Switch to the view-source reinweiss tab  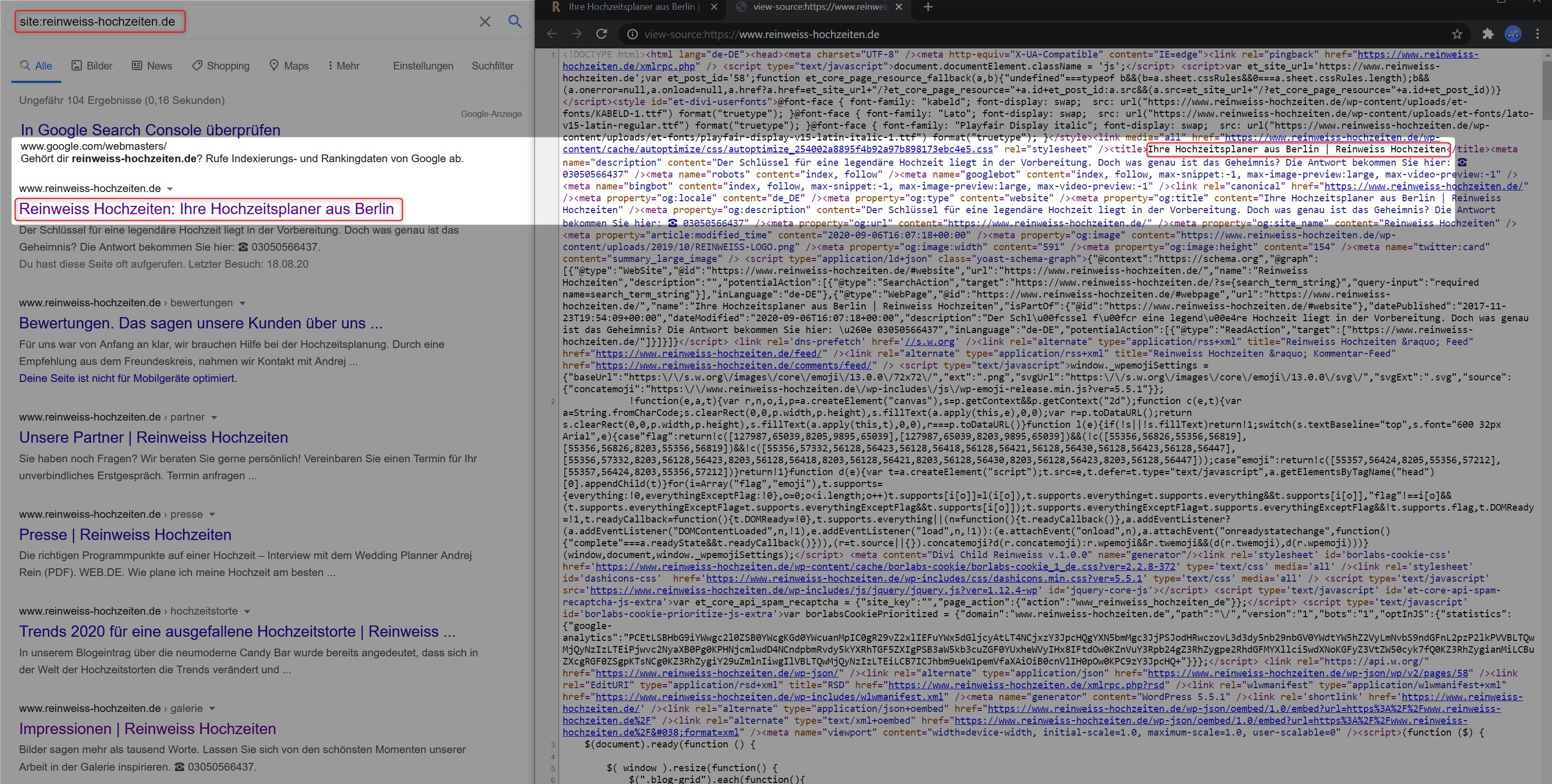[x=819, y=7]
